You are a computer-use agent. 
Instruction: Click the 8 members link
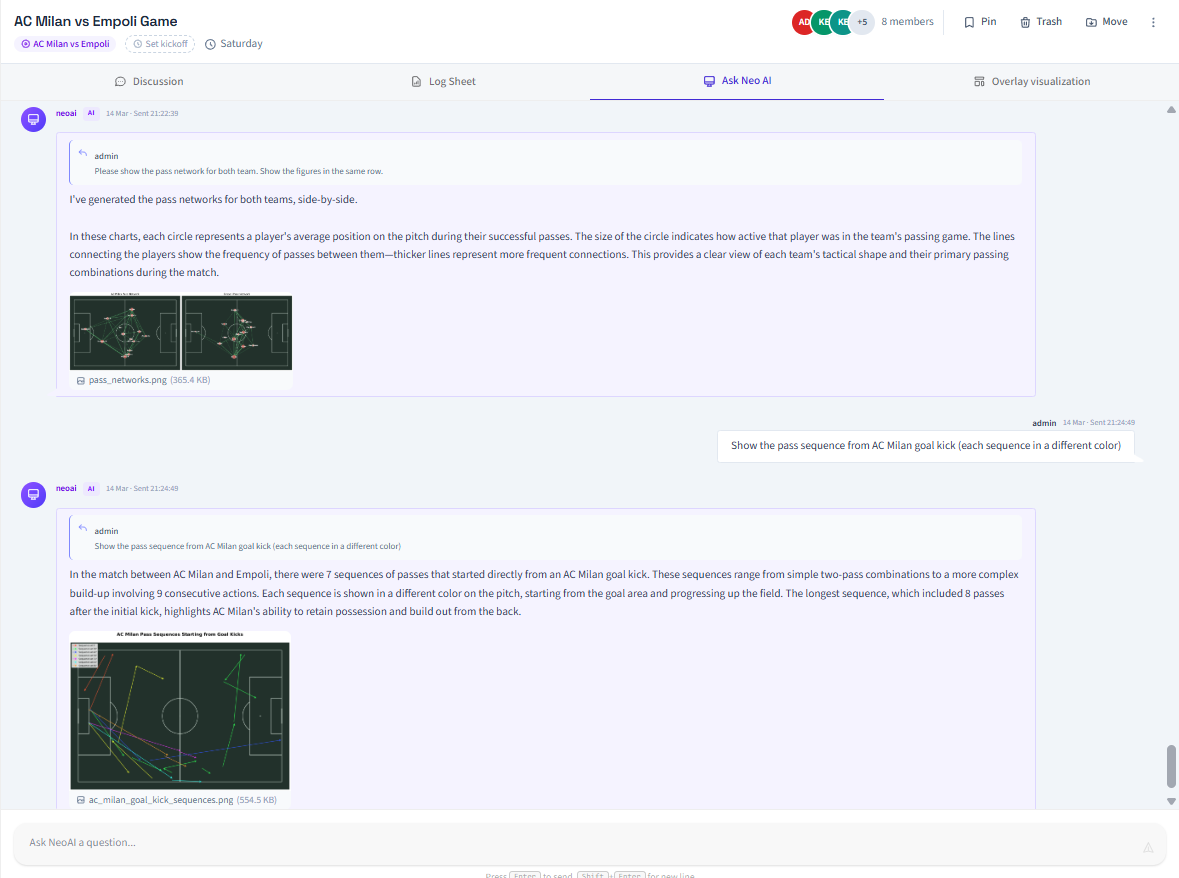pyautogui.click(x=906, y=21)
